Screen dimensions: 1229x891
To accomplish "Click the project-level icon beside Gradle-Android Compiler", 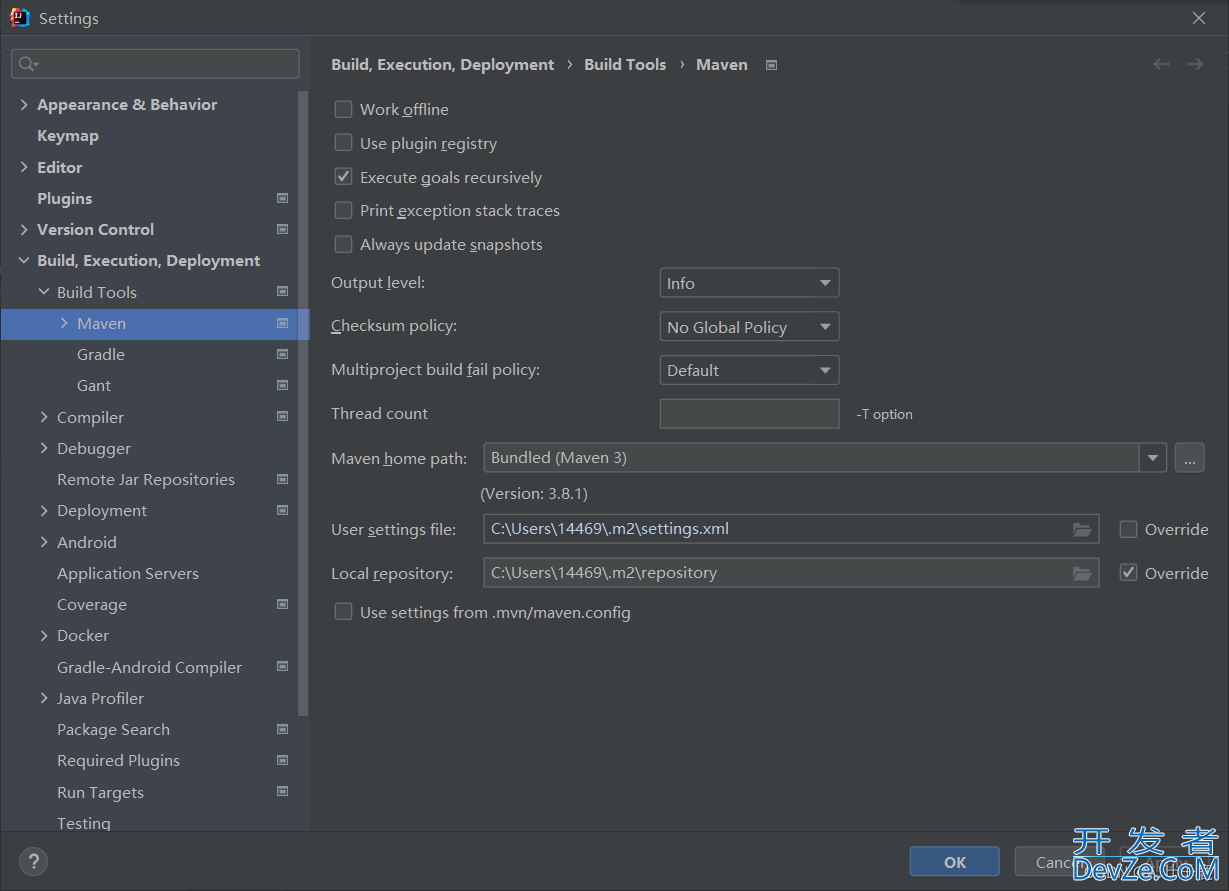I will 282,667.
